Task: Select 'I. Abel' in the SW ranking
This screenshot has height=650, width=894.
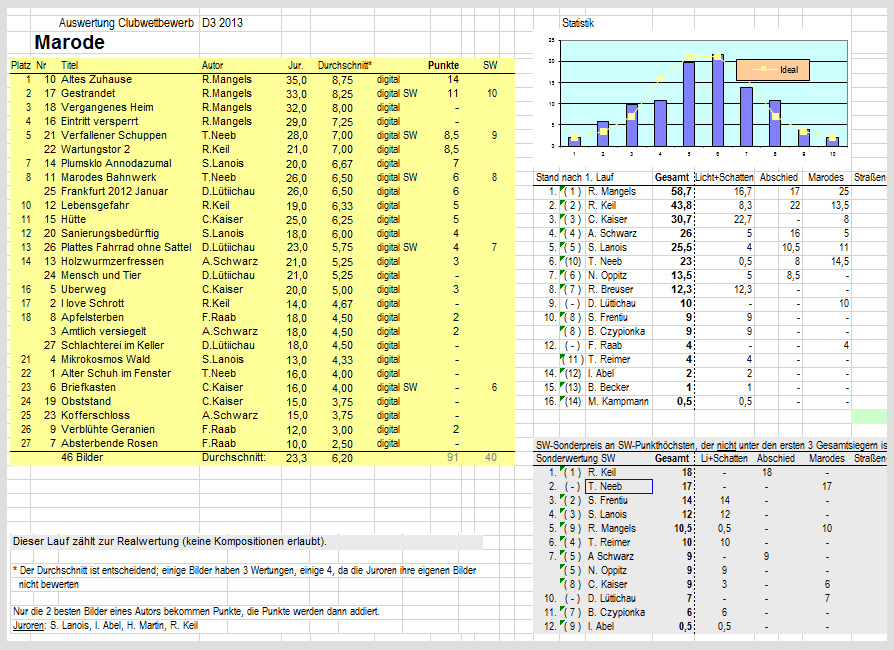Action: pos(600,626)
